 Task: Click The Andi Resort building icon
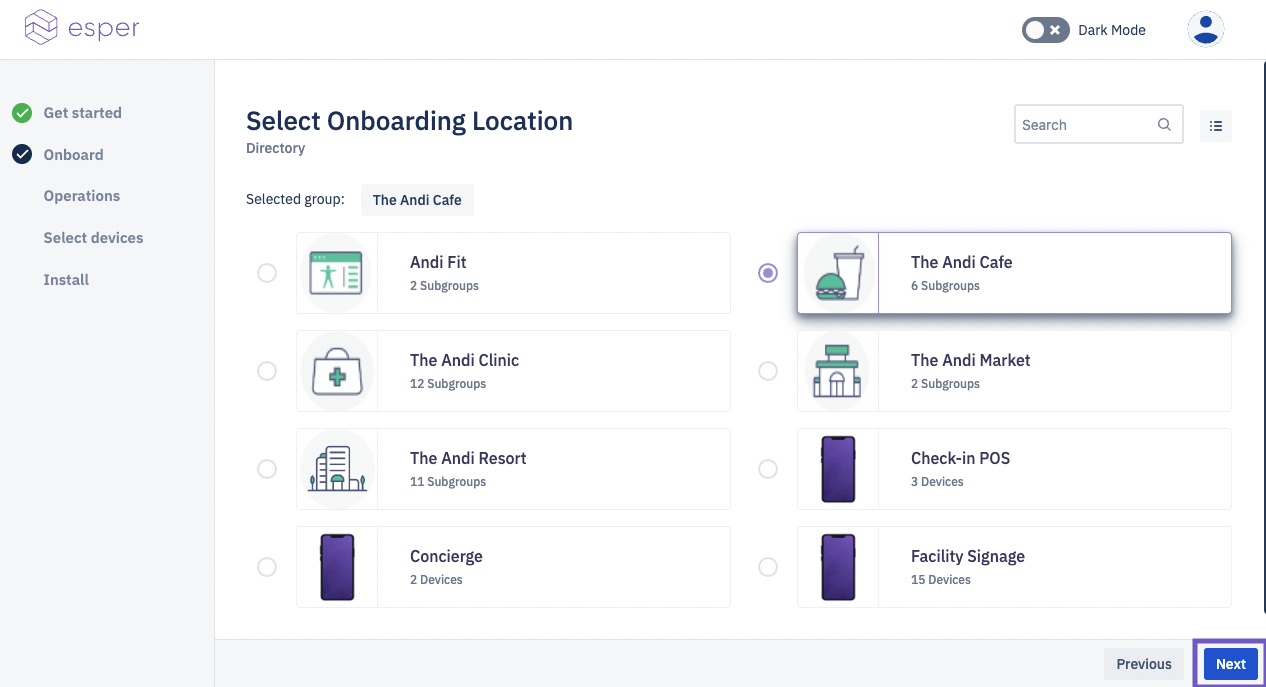coord(336,469)
